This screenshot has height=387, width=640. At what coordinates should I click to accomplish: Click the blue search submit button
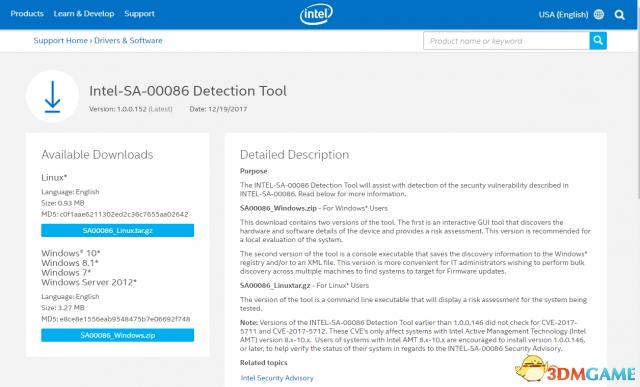pos(598,40)
